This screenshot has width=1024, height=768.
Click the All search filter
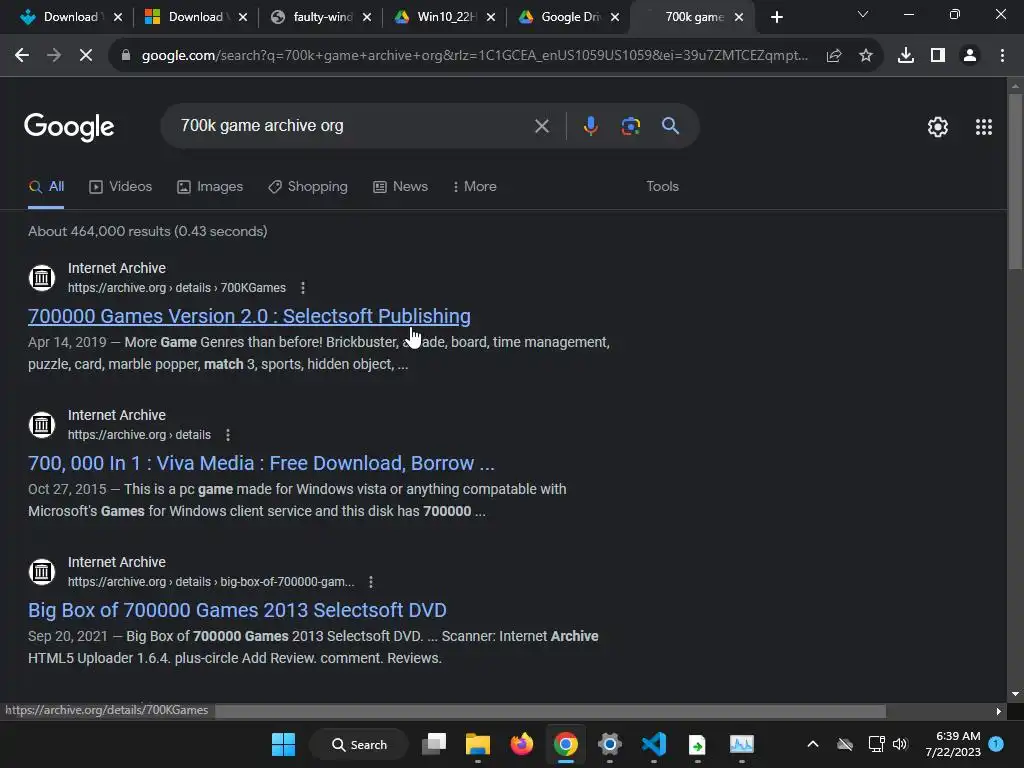pos(46,187)
